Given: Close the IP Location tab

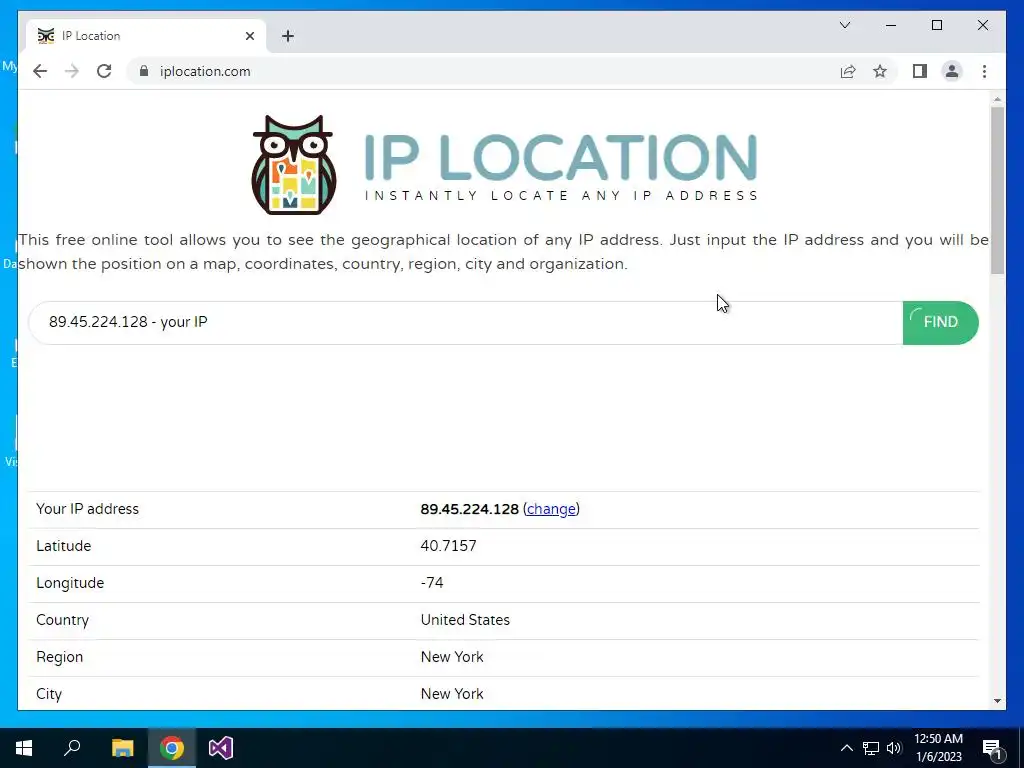Looking at the screenshot, I should 249,36.
